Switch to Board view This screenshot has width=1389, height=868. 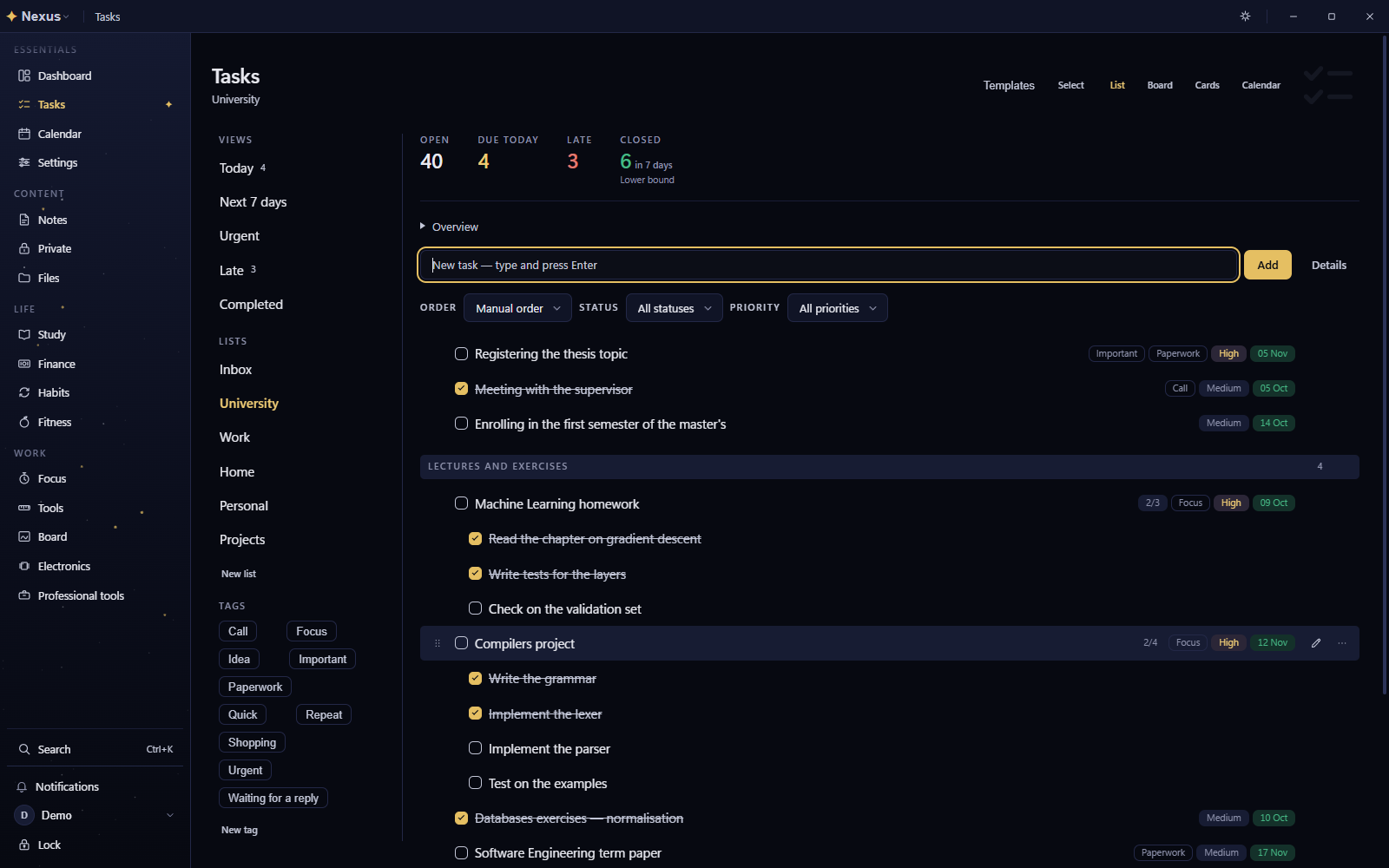(1160, 85)
